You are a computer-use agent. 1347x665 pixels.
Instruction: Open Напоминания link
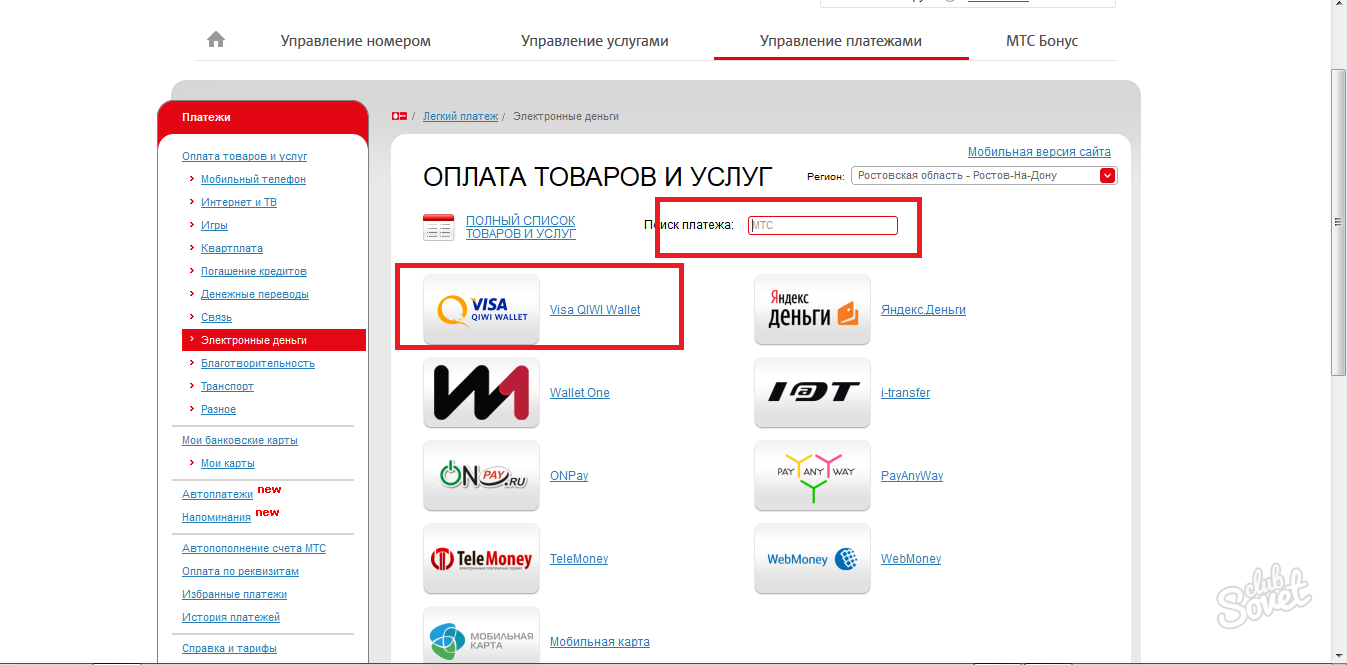coord(216,517)
